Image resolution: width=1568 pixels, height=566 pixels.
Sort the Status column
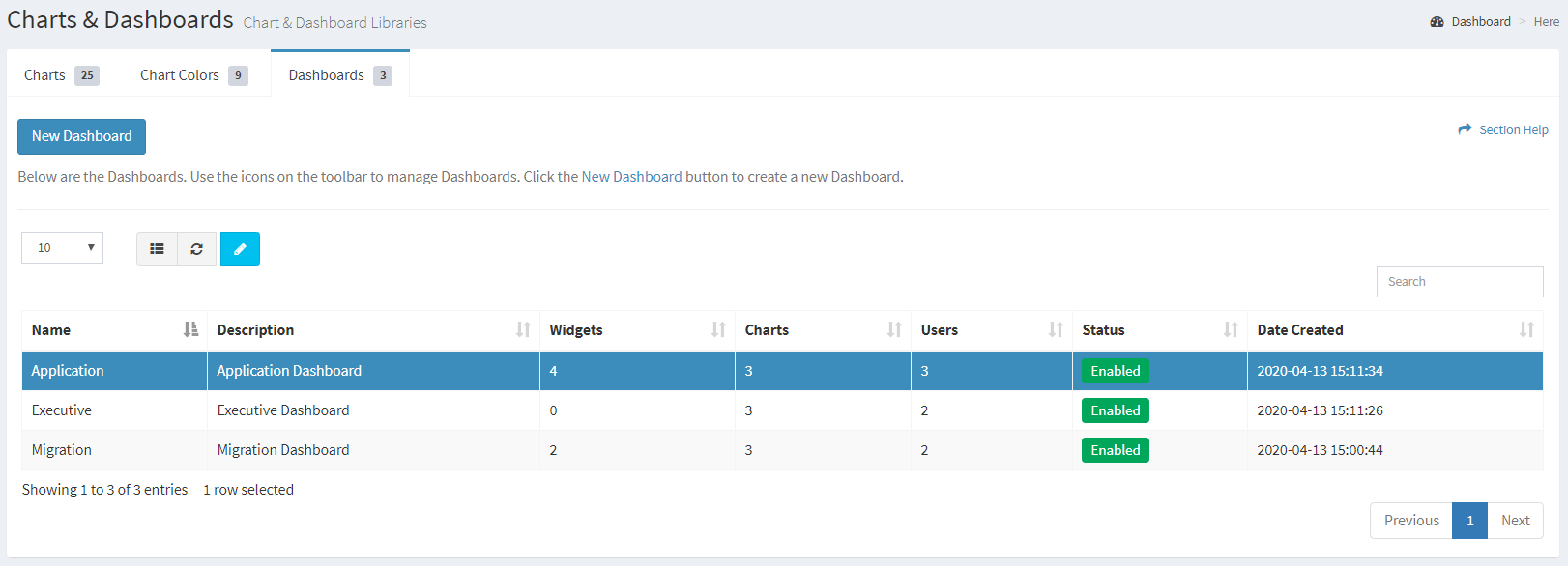click(1231, 330)
